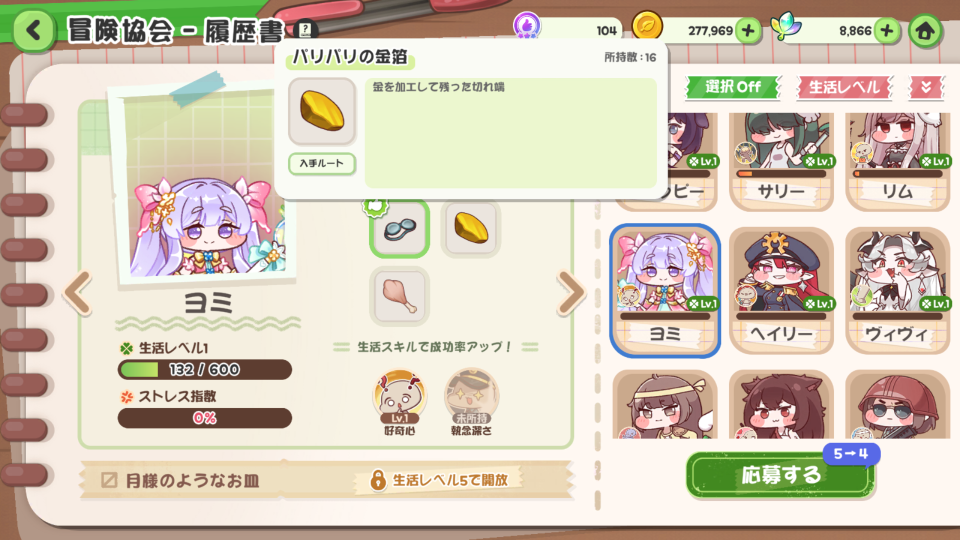Add crystal currency with plus button
Screen dimensions: 960x540
(887, 30)
